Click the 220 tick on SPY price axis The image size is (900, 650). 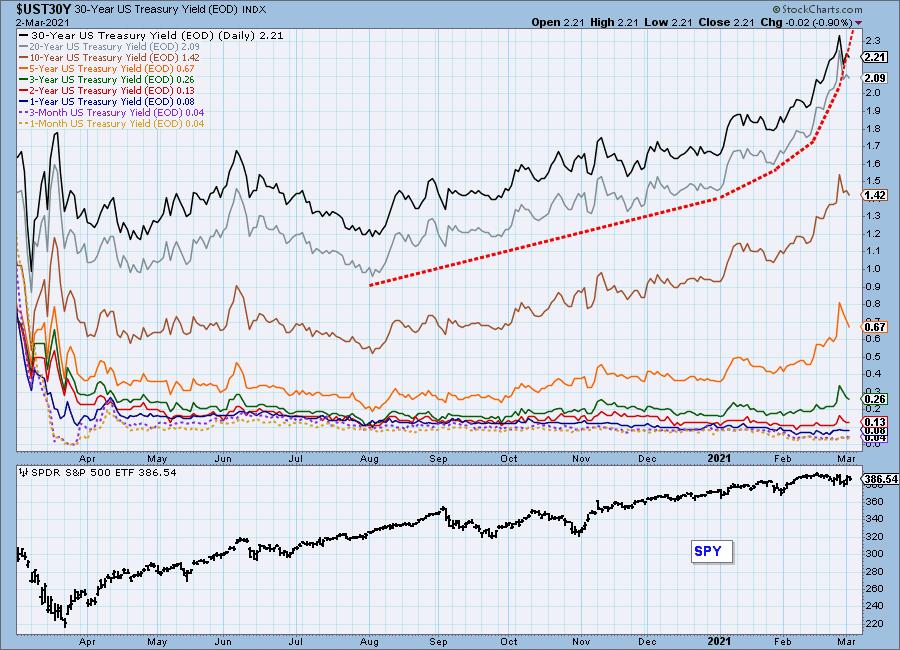tap(874, 624)
